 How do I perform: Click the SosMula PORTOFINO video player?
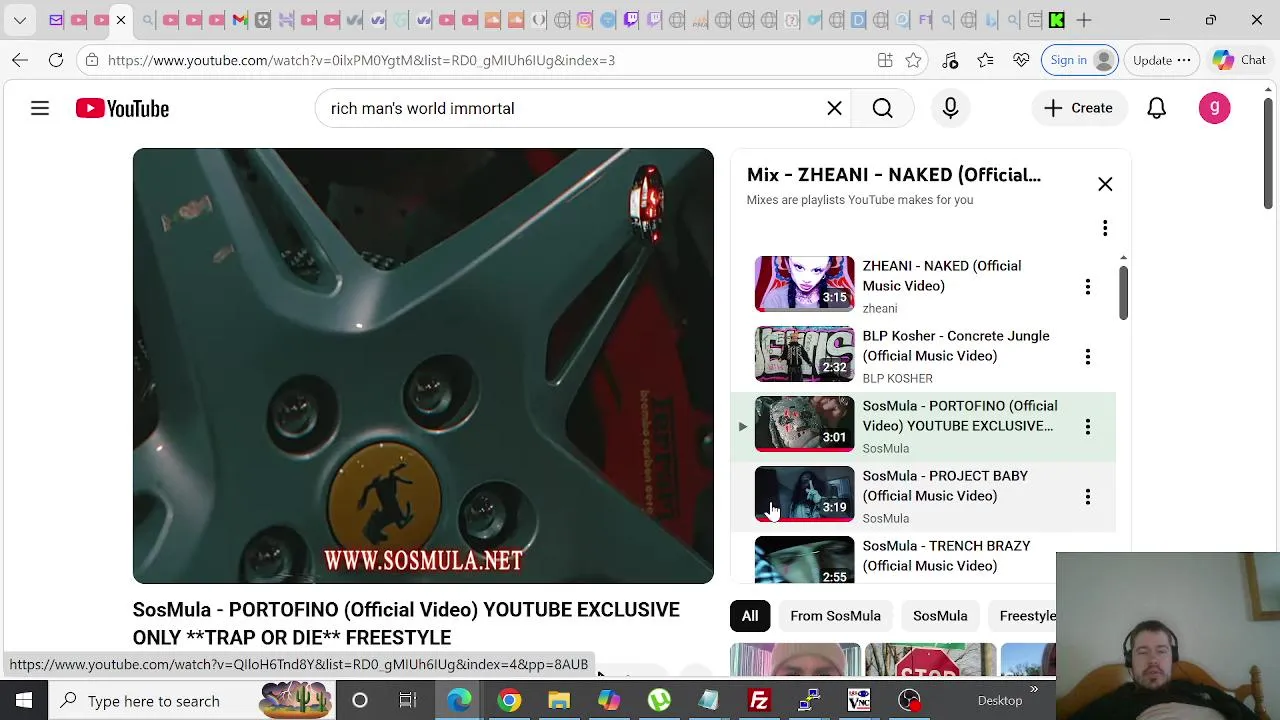[423, 366]
